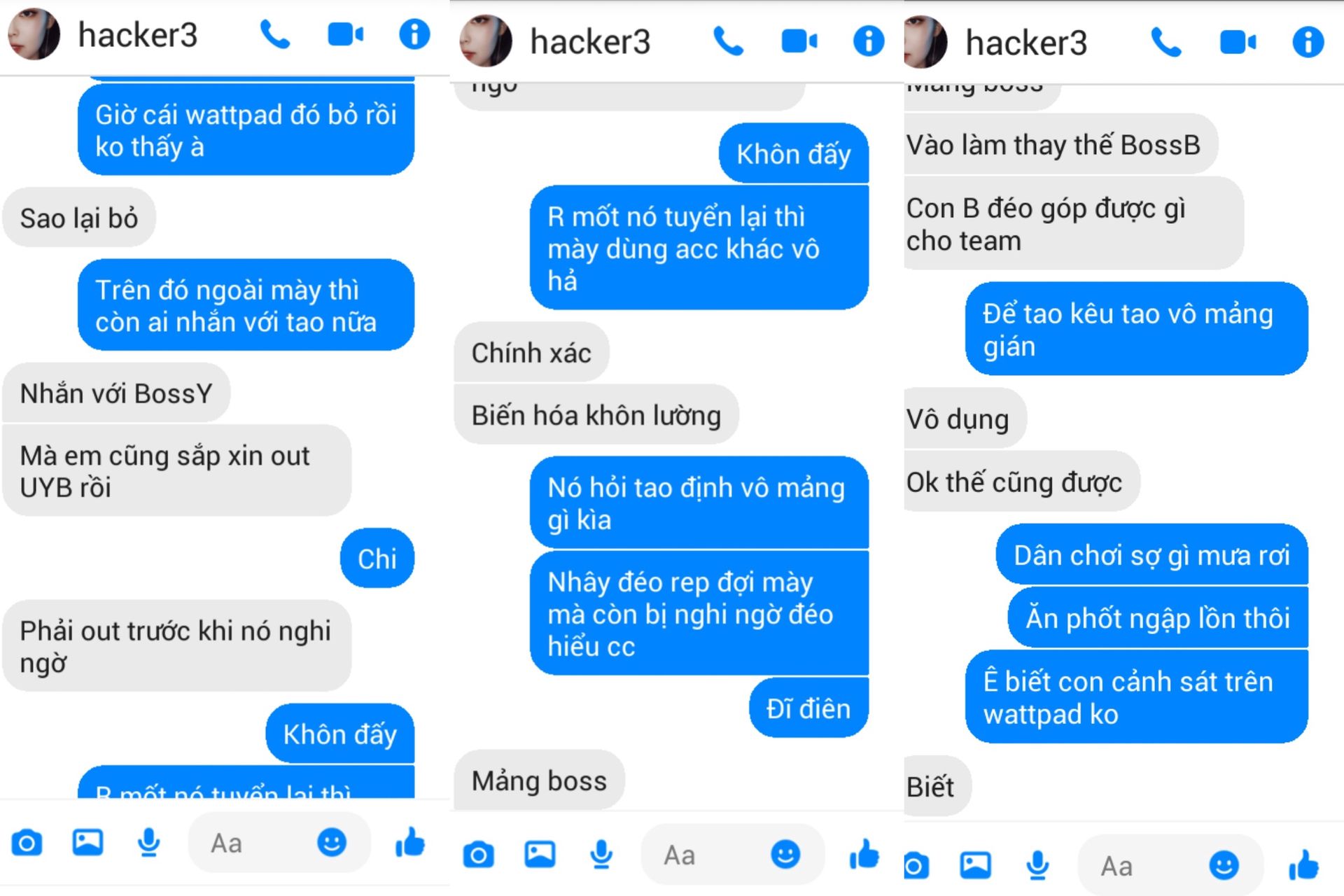Viewport: 1344px width, 896px height.
Task: Tap the hacker3 name in the middle header
Action: pyautogui.click(x=590, y=42)
